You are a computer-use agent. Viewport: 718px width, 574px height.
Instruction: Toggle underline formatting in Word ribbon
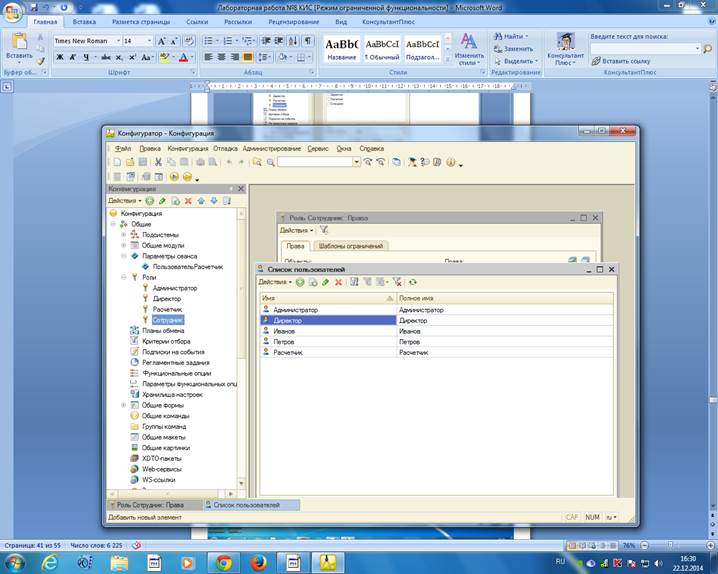coord(86,57)
